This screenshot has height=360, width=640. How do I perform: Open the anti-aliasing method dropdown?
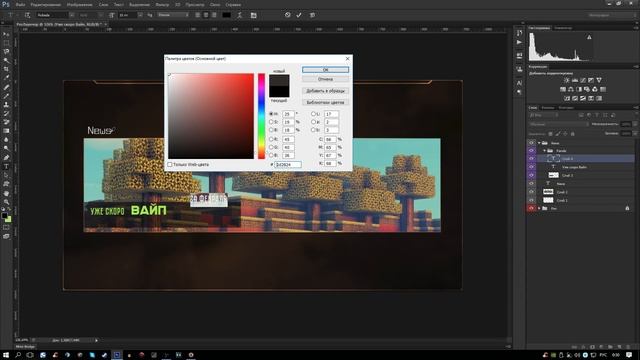point(173,15)
